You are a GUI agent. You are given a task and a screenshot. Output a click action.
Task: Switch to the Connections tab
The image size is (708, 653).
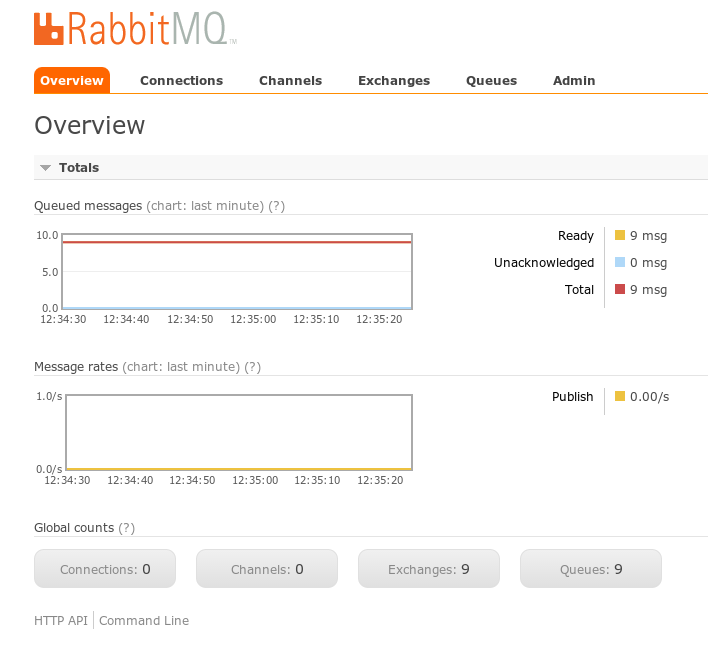pos(182,80)
